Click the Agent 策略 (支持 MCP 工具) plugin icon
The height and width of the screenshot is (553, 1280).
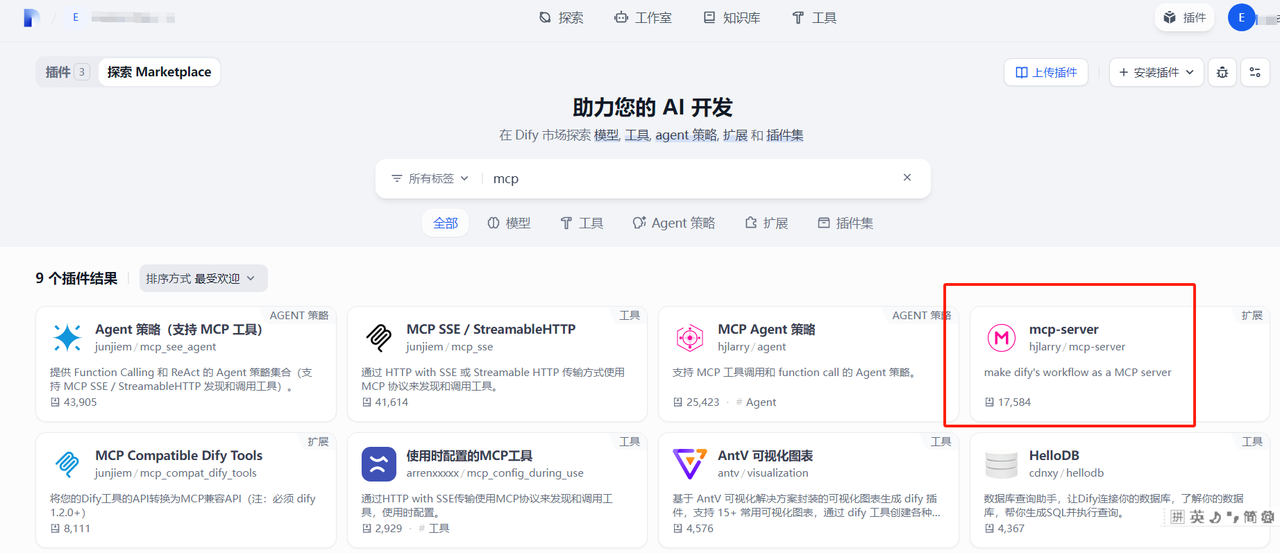(67, 338)
